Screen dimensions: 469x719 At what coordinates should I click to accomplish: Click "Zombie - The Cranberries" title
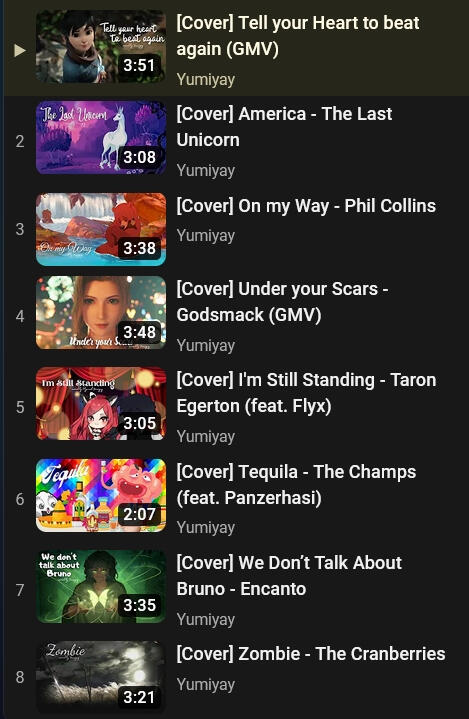(x=311, y=654)
